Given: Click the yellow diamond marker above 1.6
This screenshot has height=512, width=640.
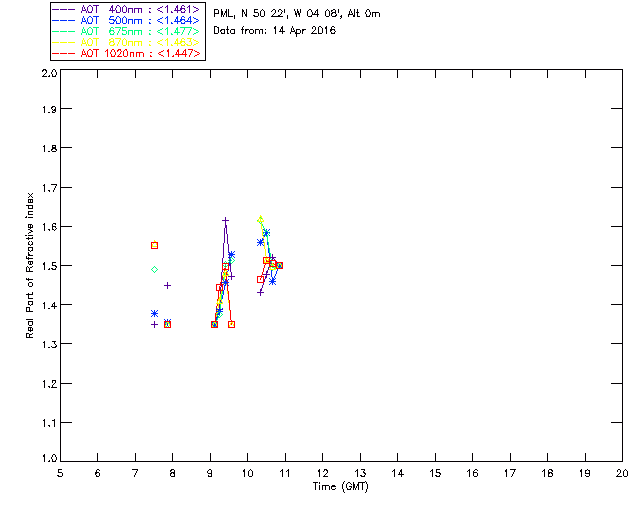Looking at the screenshot, I should click(x=260, y=220).
